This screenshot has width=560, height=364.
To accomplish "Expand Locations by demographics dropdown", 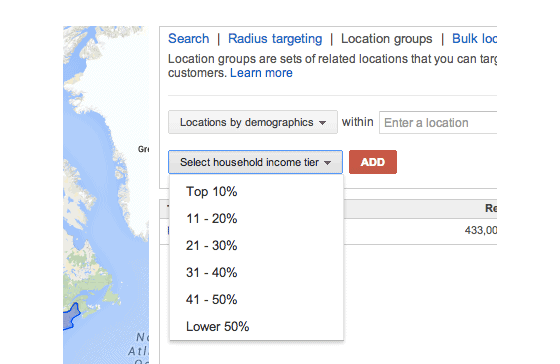I will coord(253,122).
